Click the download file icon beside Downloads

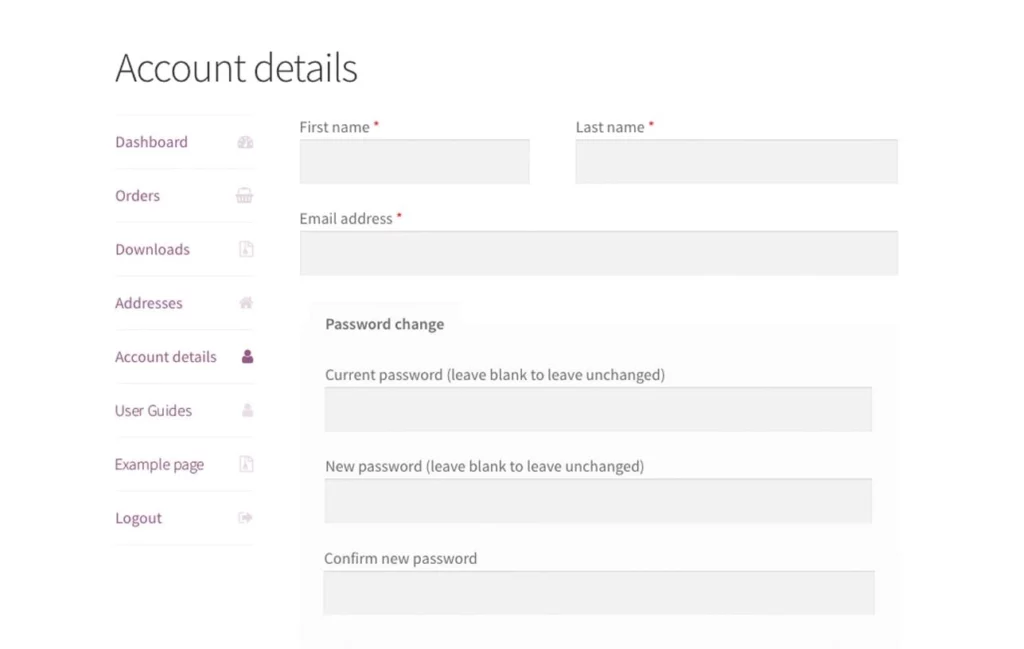[x=245, y=249]
